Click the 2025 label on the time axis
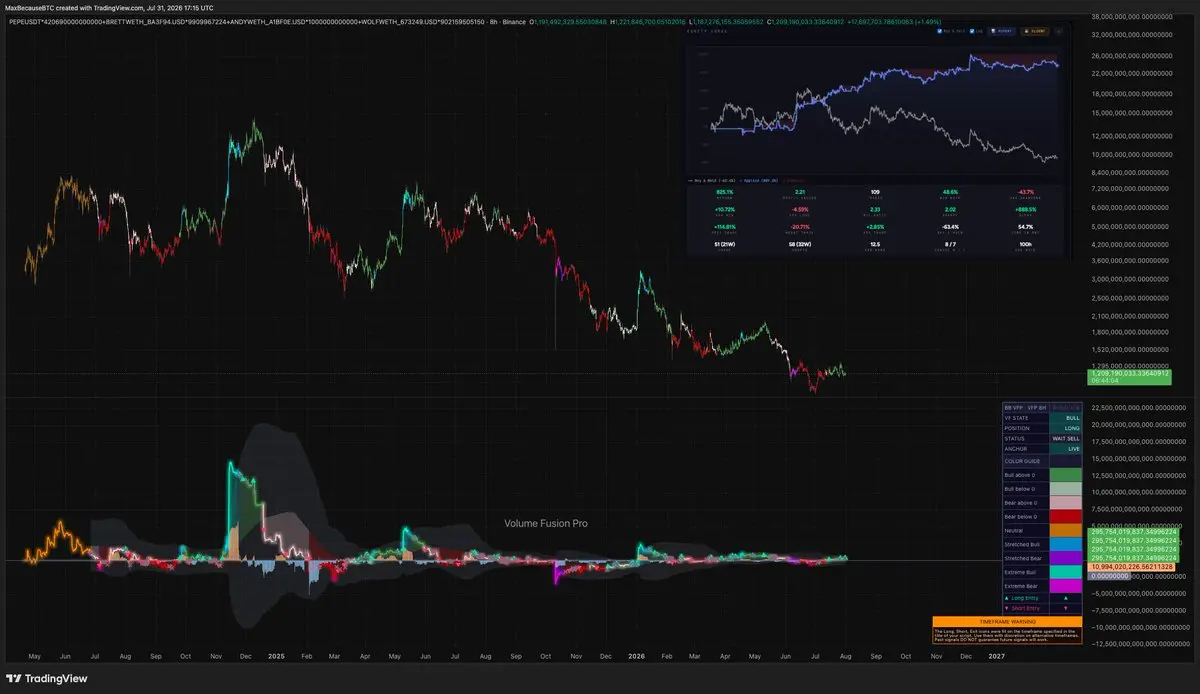Image resolution: width=1200 pixels, height=694 pixels. (277, 657)
